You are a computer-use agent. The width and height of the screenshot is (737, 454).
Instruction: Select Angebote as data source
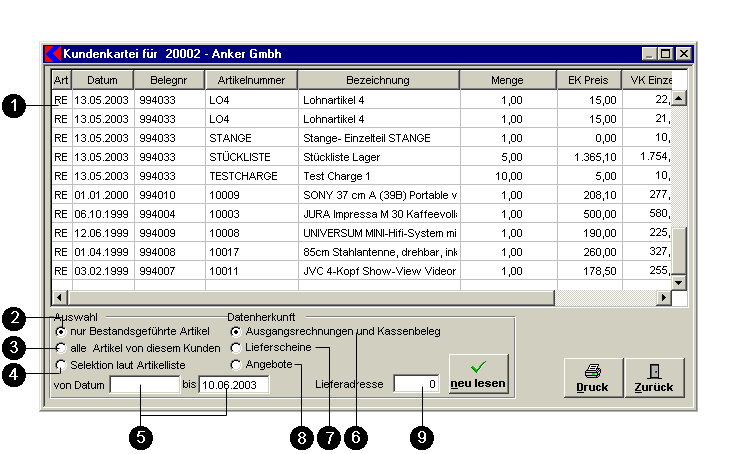(x=236, y=365)
